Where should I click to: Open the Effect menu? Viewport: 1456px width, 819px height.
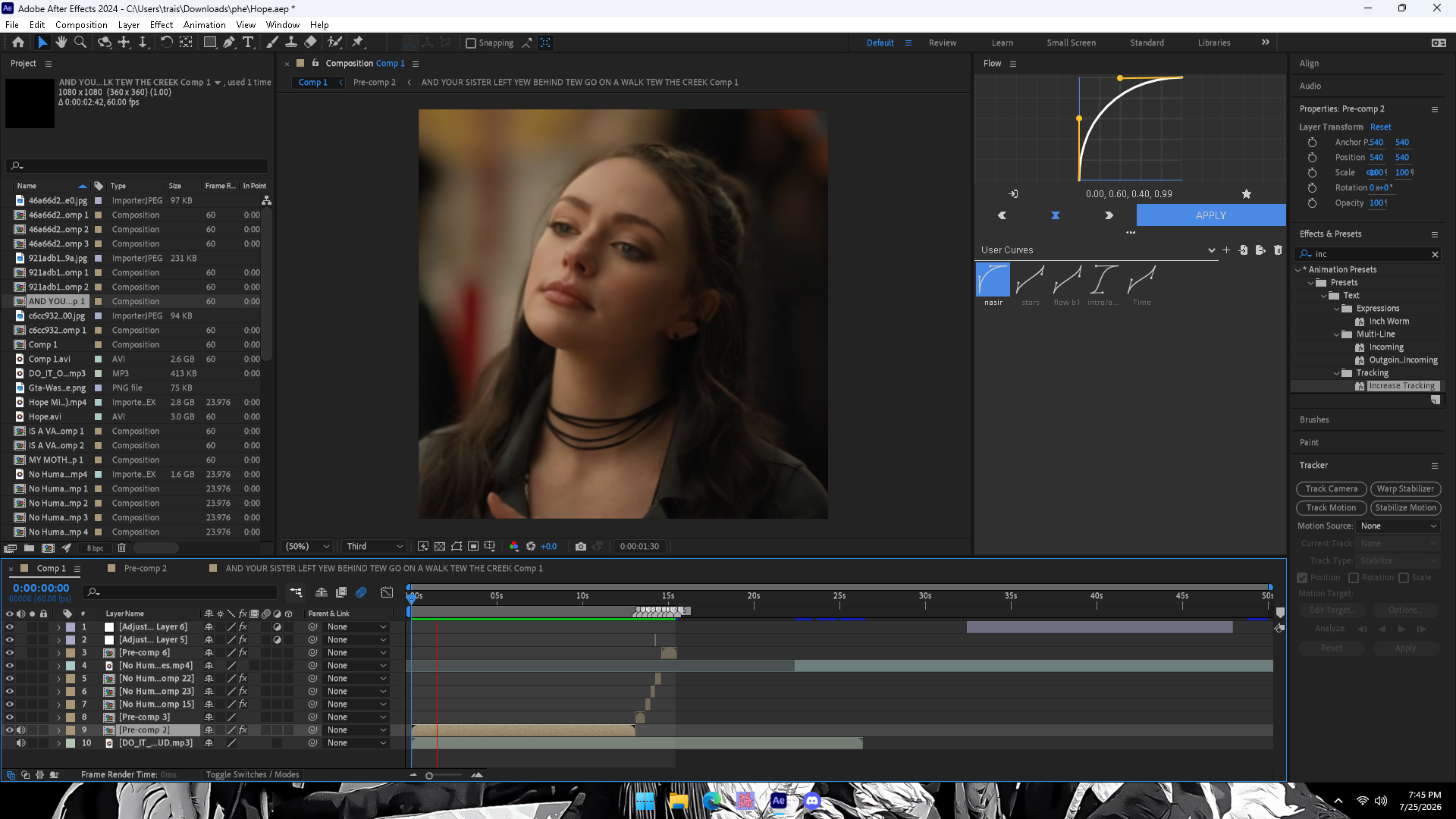162,24
